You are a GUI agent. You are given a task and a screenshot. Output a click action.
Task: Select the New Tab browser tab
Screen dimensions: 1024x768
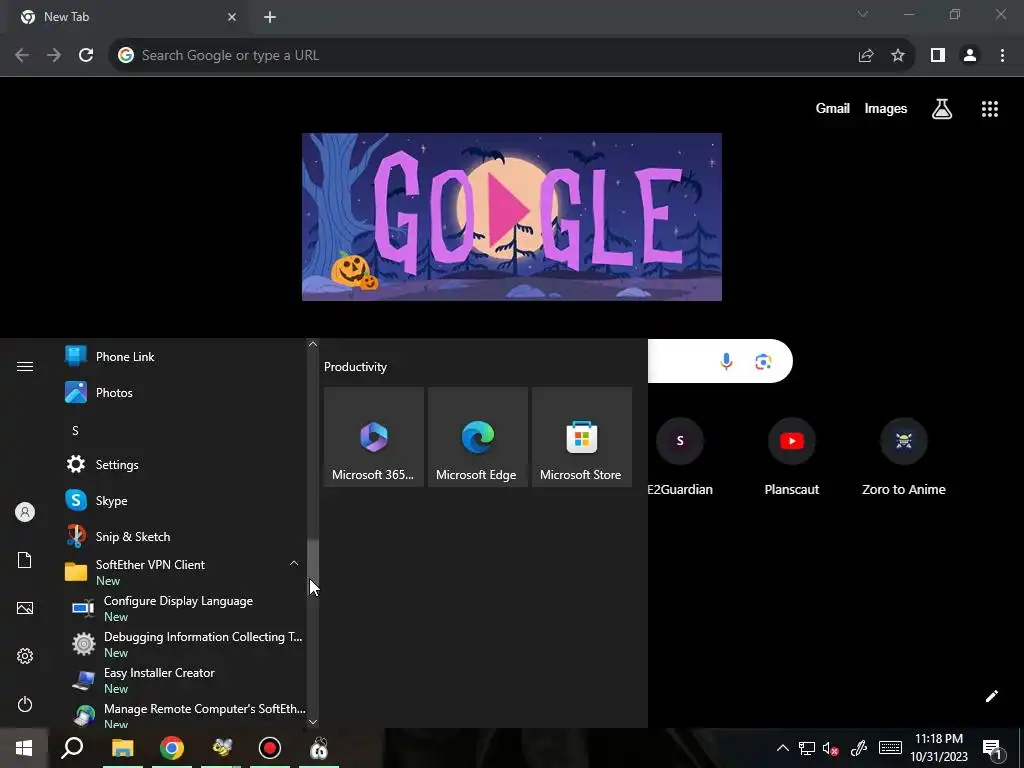pyautogui.click(x=128, y=17)
